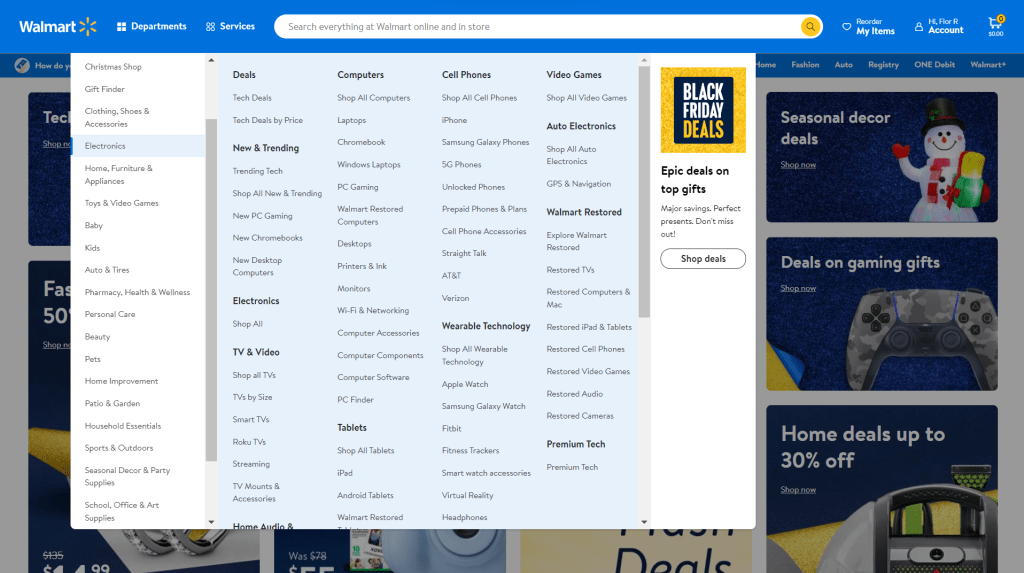Open New Chromebooks link
The image size is (1024, 573).
coord(268,238)
